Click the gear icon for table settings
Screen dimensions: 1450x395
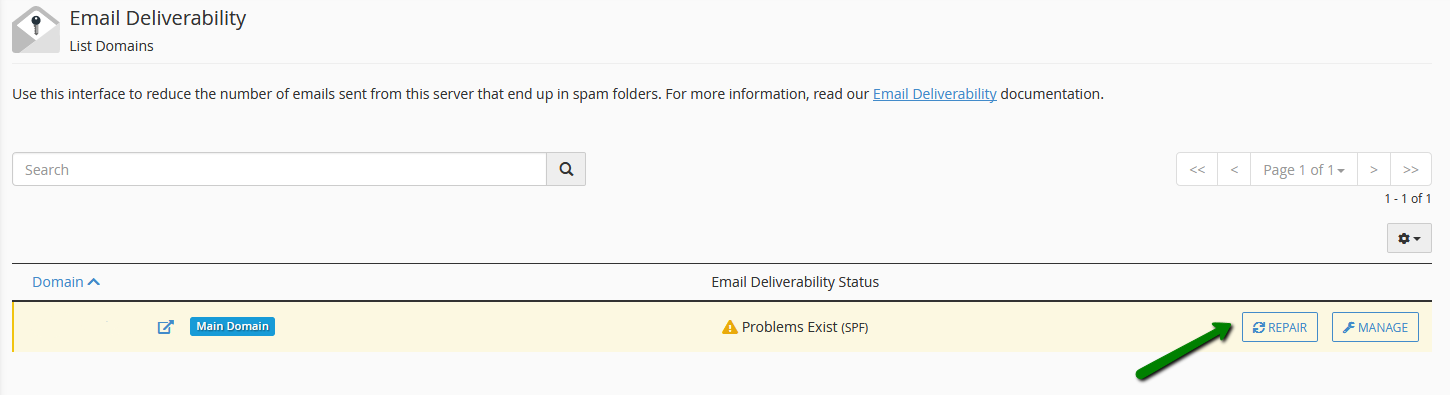click(1404, 238)
